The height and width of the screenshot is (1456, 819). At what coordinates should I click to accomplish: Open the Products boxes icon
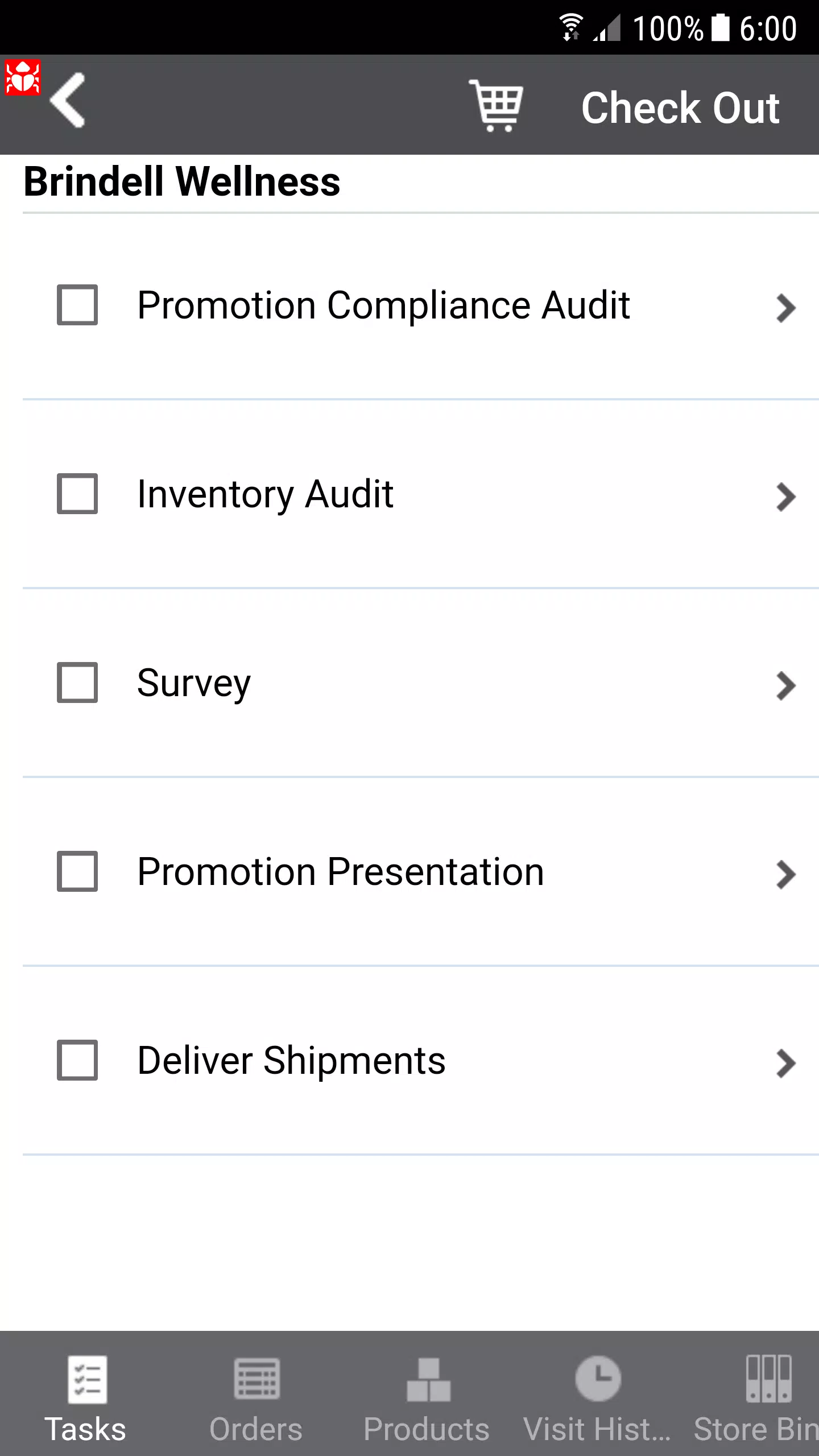click(x=428, y=1380)
